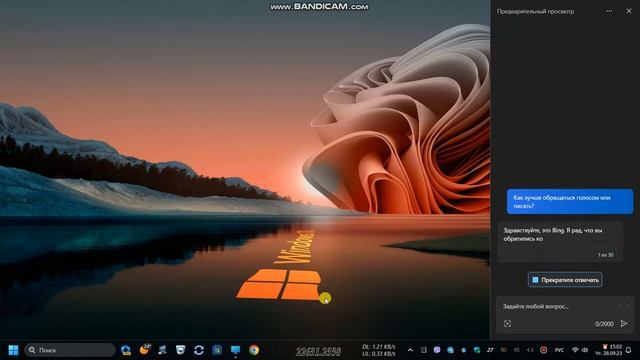Switch input language via 'РУС' indicator
Screen dimensions: 640x360
pyautogui.click(x=559, y=350)
